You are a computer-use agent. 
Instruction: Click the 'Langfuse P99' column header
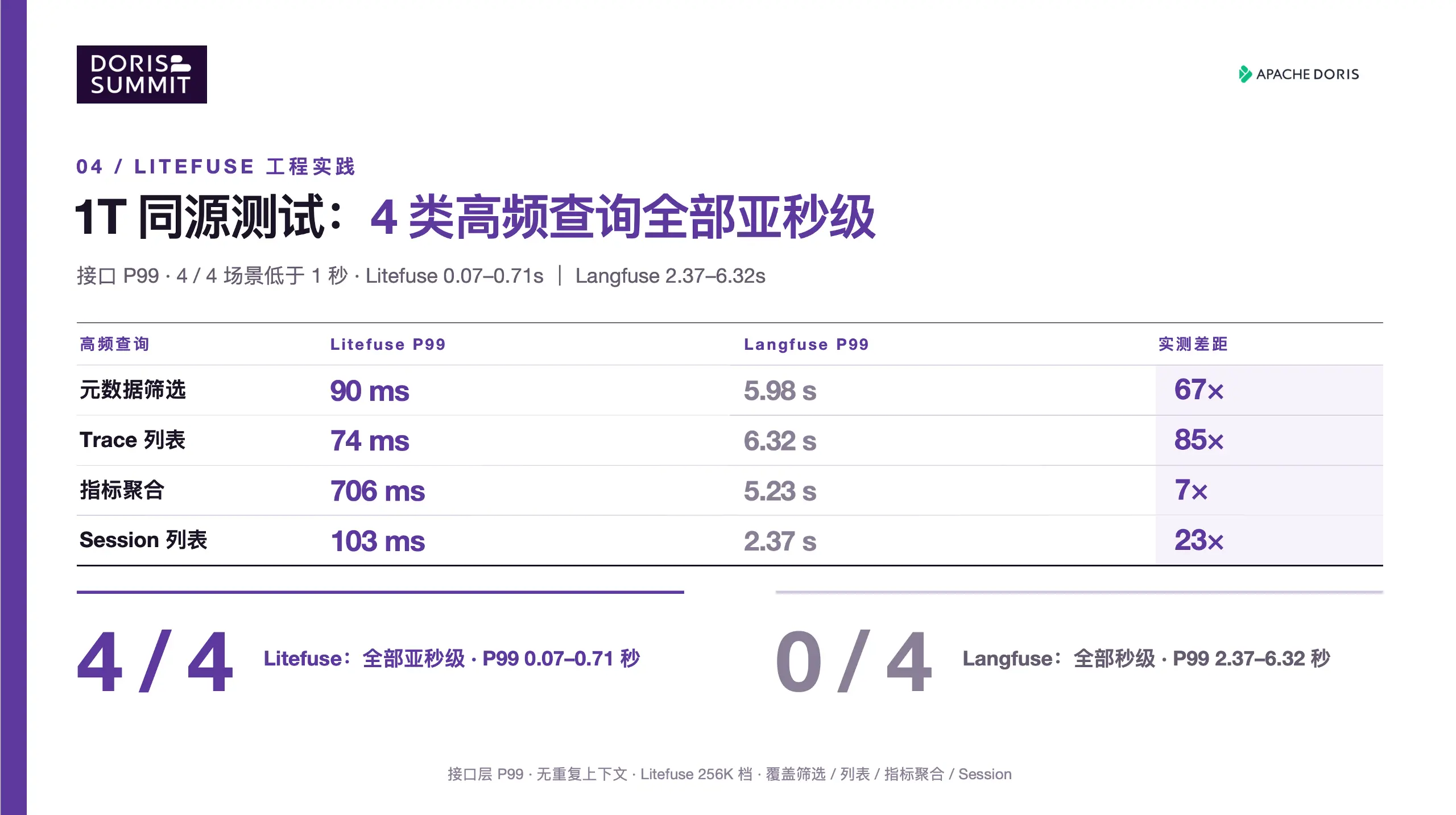tap(806, 344)
